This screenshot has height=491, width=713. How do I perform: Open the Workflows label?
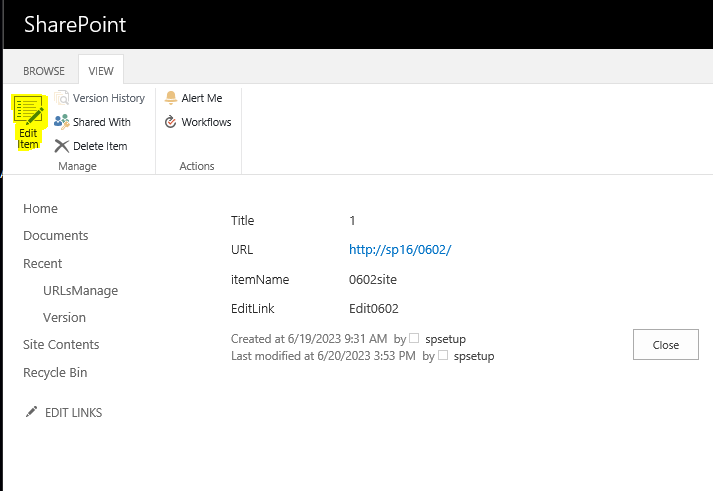(206, 122)
